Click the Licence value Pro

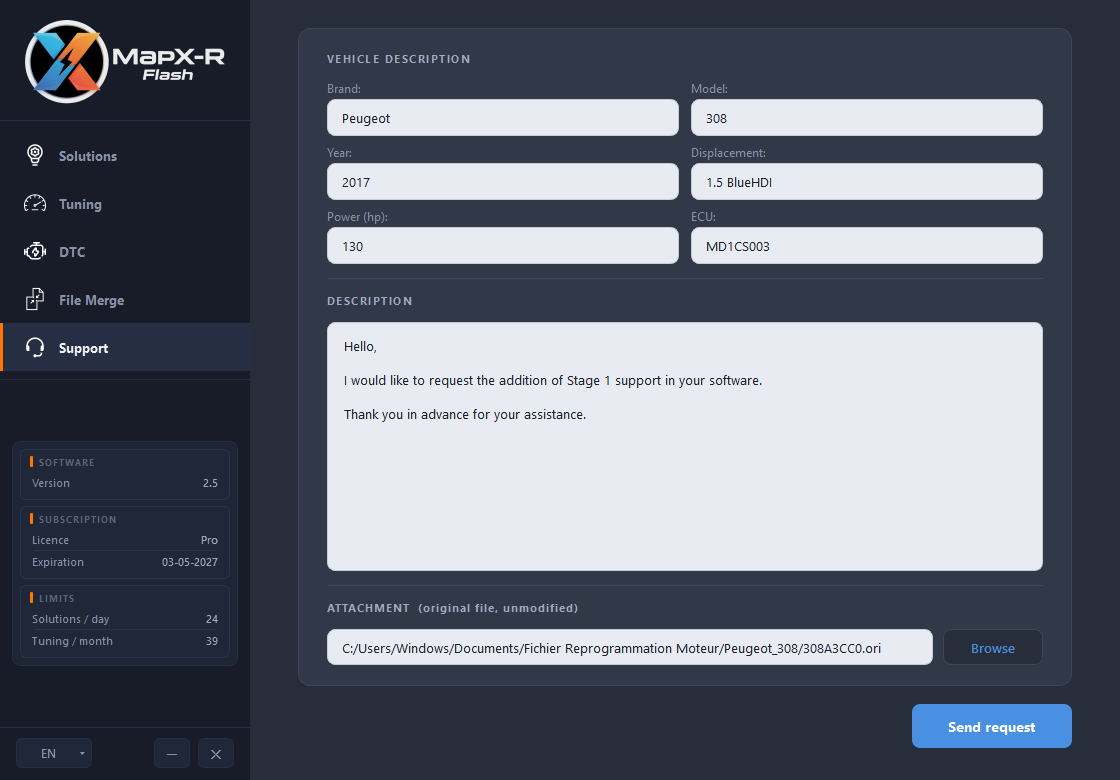[x=209, y=540]
